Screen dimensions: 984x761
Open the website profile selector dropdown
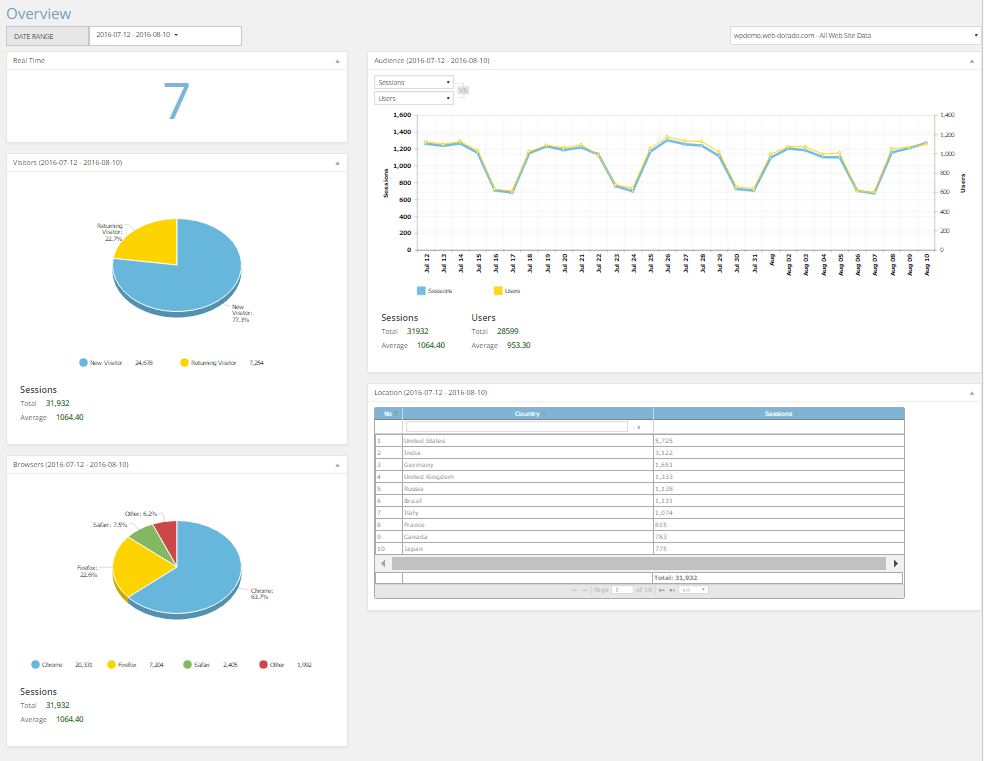[x=855, y=36]
